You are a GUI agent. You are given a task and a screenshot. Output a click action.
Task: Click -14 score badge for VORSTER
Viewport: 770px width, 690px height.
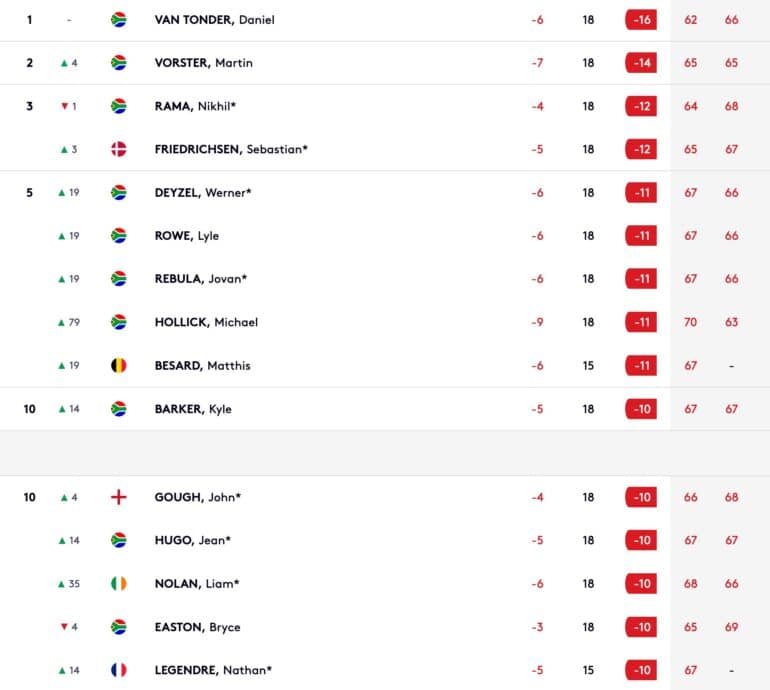tap(641, 63)
